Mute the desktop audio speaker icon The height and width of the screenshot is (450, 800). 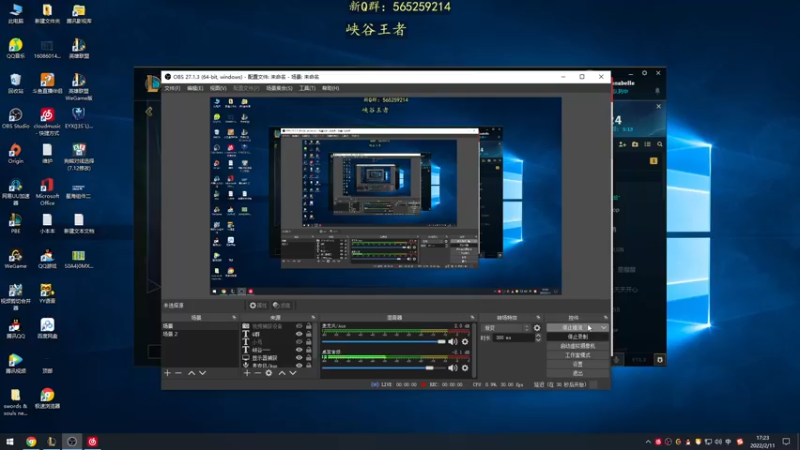click(453, 368)
